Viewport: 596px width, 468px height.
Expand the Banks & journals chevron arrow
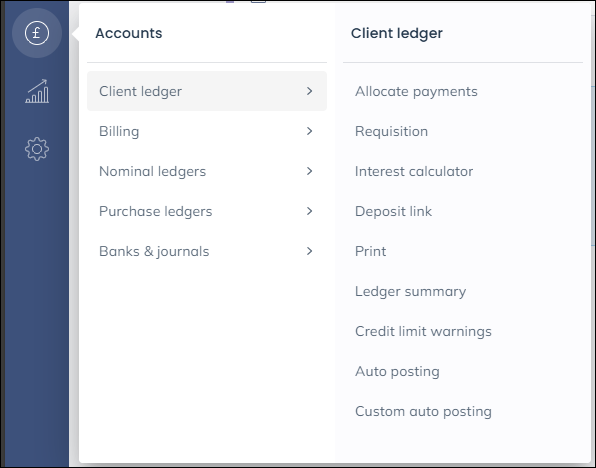tap(309, 251)
